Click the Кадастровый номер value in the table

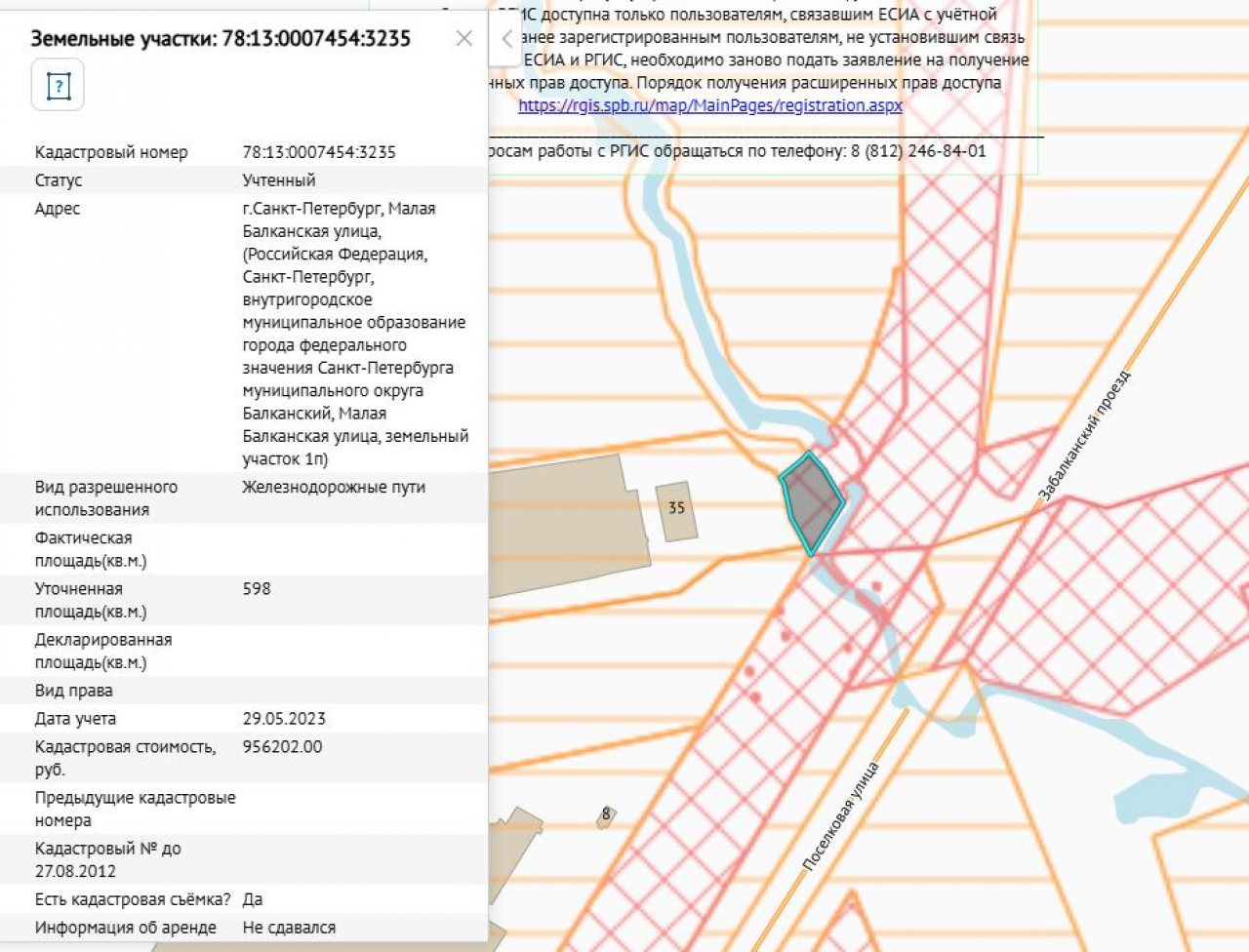[319, 152]
